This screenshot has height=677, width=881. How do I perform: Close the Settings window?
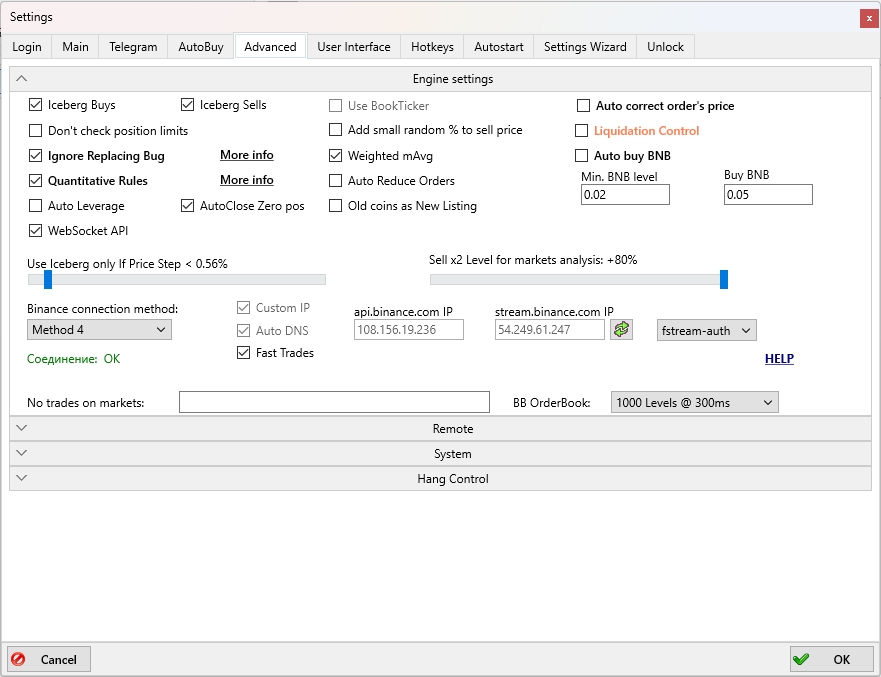coord(866,18)
